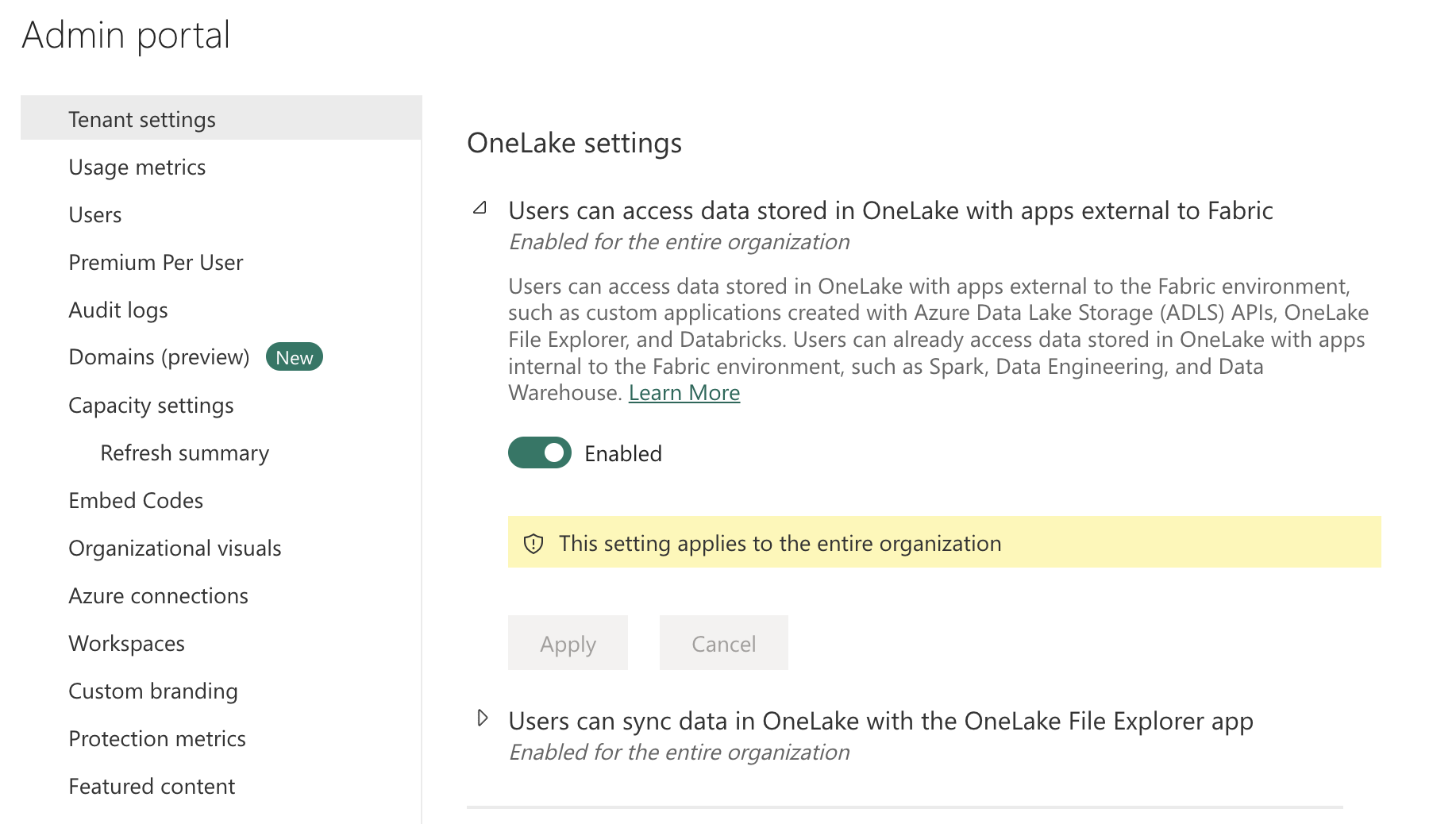1456x824 pixels.
Task: View the Audit logs page
Action: (117, 310)
